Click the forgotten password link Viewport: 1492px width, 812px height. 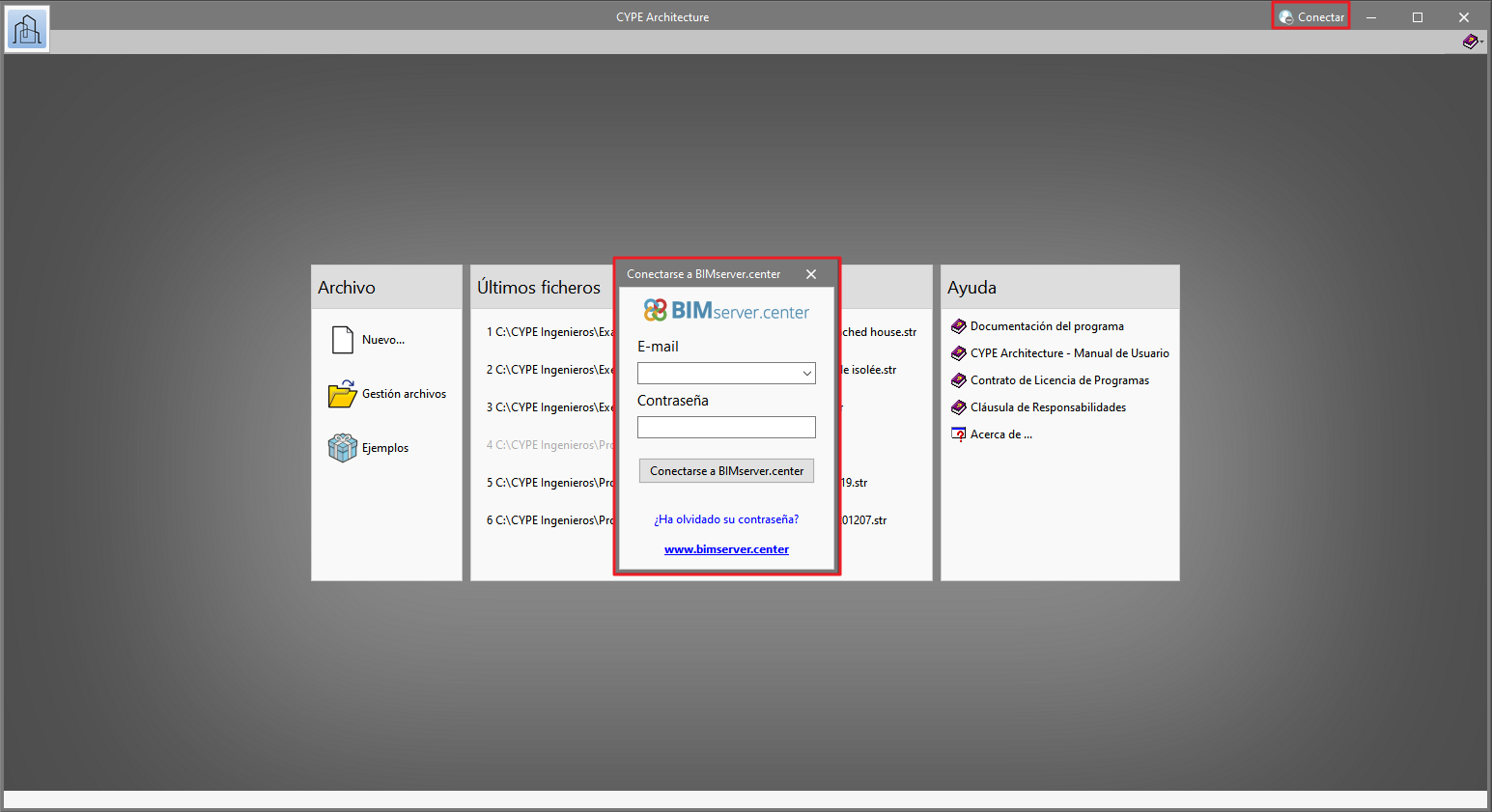tap(726, 519)
